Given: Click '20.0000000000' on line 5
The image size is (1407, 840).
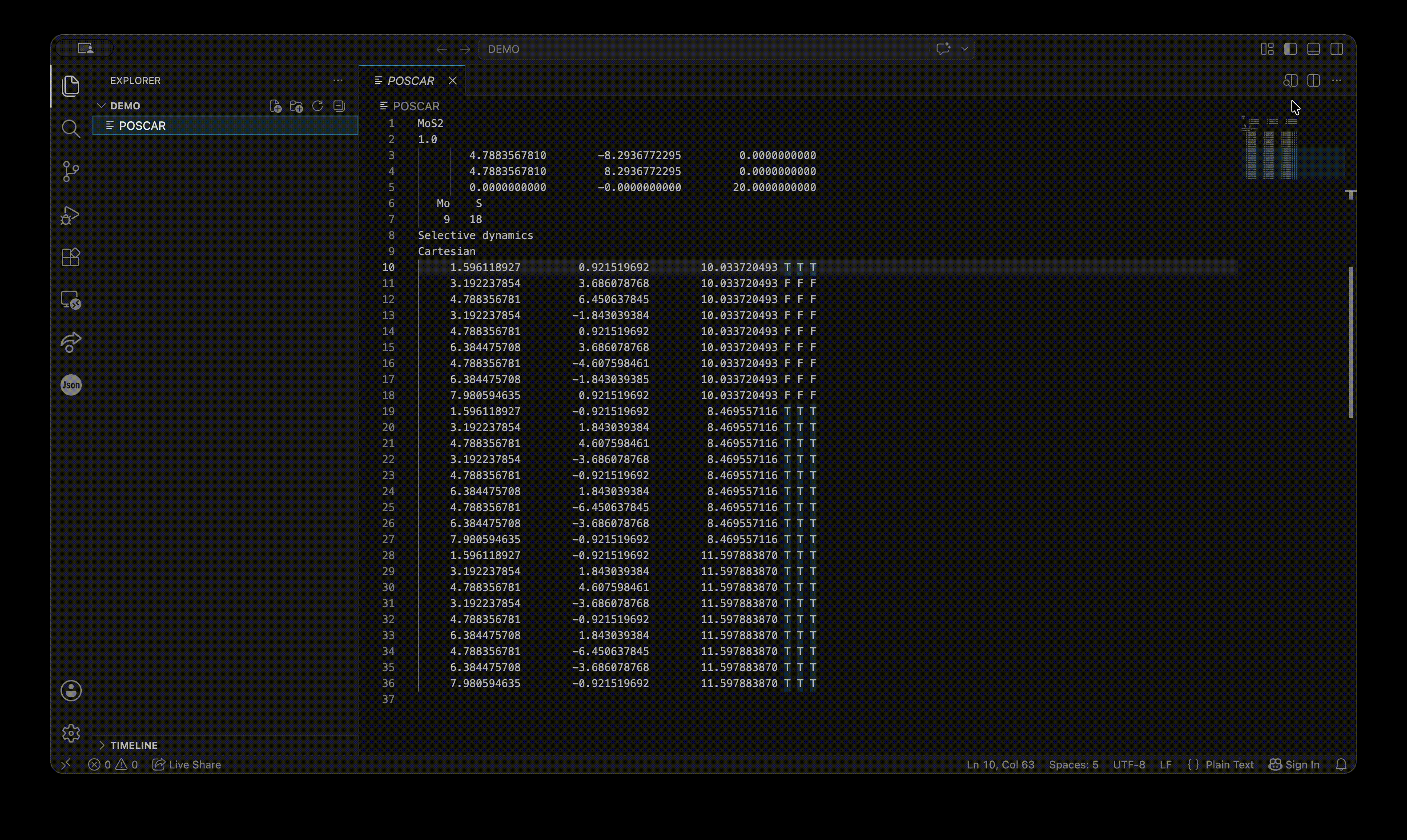Looking at the screenshot, I should pyautogui.click(x=774, y=188).
